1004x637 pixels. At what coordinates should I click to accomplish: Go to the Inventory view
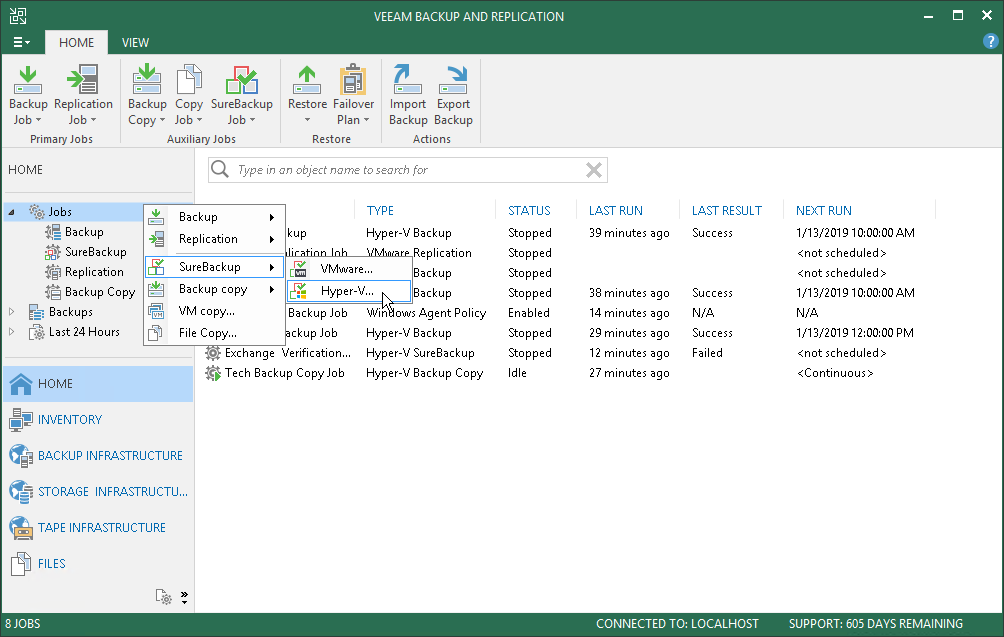(69, 420)
